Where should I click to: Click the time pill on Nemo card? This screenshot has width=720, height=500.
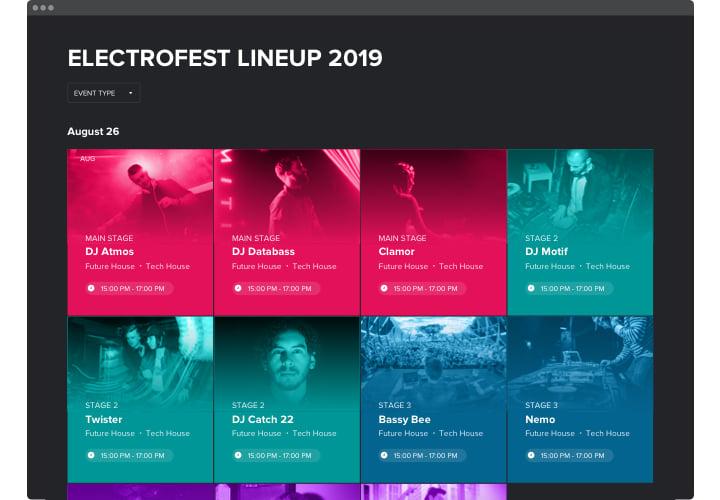tap(568, 455)
